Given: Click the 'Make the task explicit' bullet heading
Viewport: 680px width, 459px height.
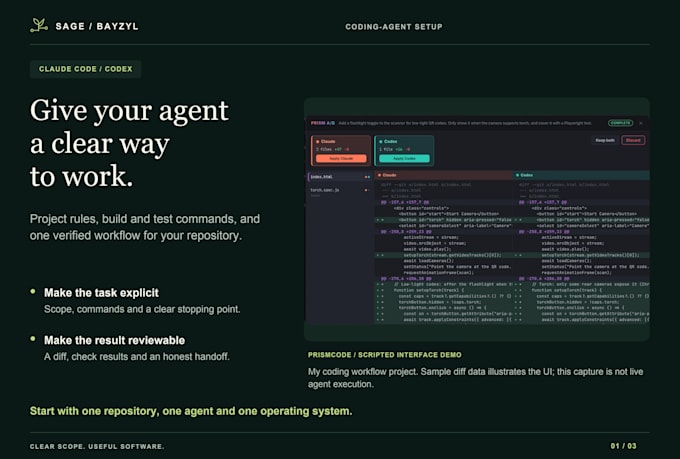Looking at the screenshot, I should point(101,293).
